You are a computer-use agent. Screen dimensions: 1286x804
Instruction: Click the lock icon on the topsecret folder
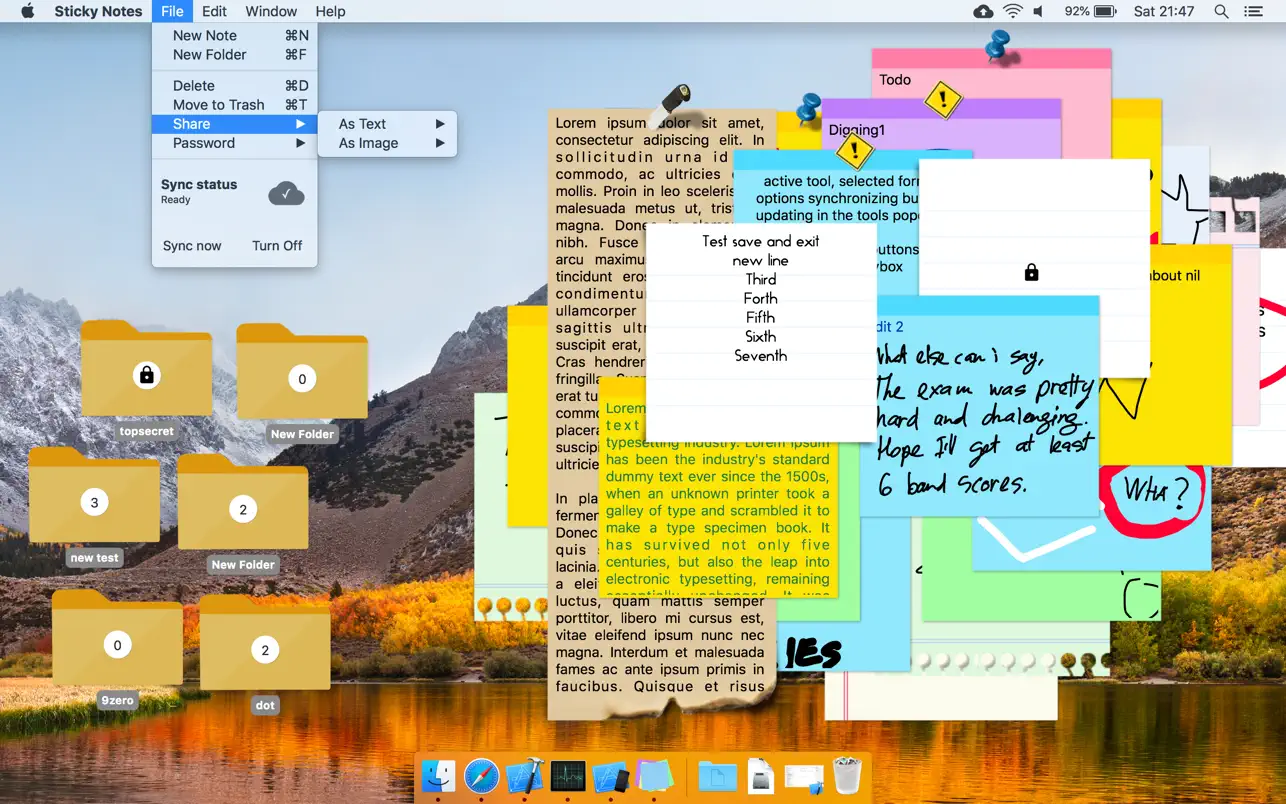[146, 377]
